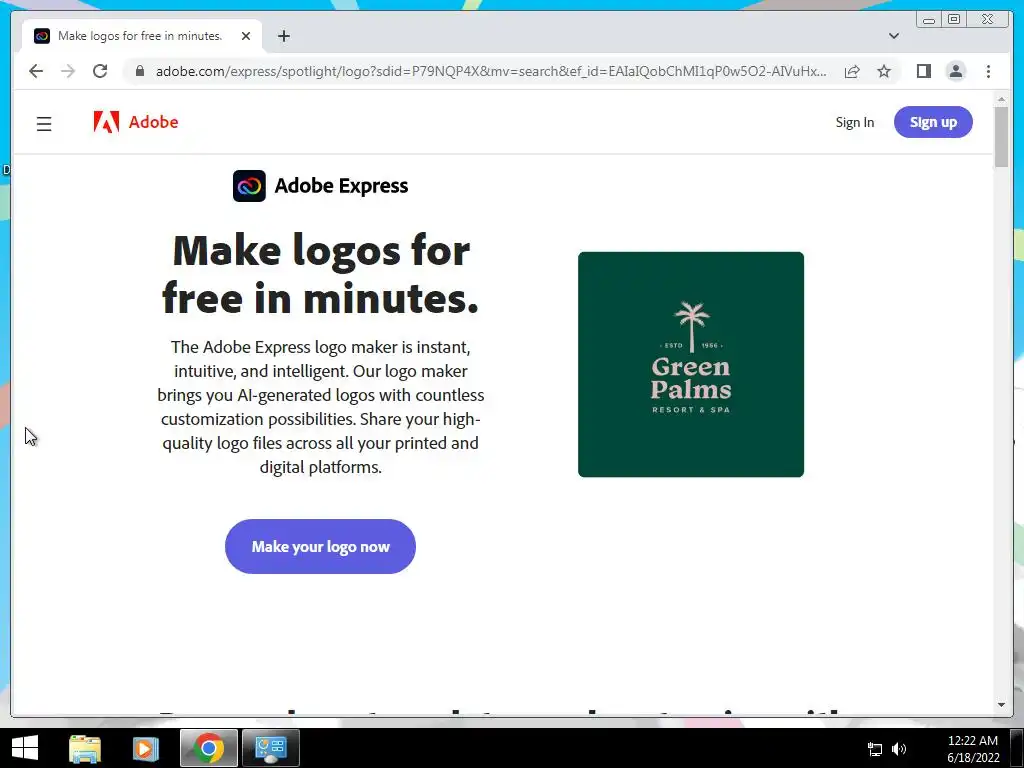Screen dimensions: 1024x768
Task: Click the network tray icon
Action: (874, 749)
